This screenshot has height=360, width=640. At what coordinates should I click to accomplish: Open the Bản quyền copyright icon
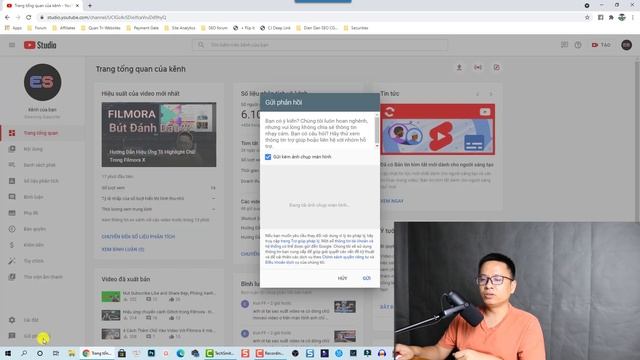click(12, 229)
